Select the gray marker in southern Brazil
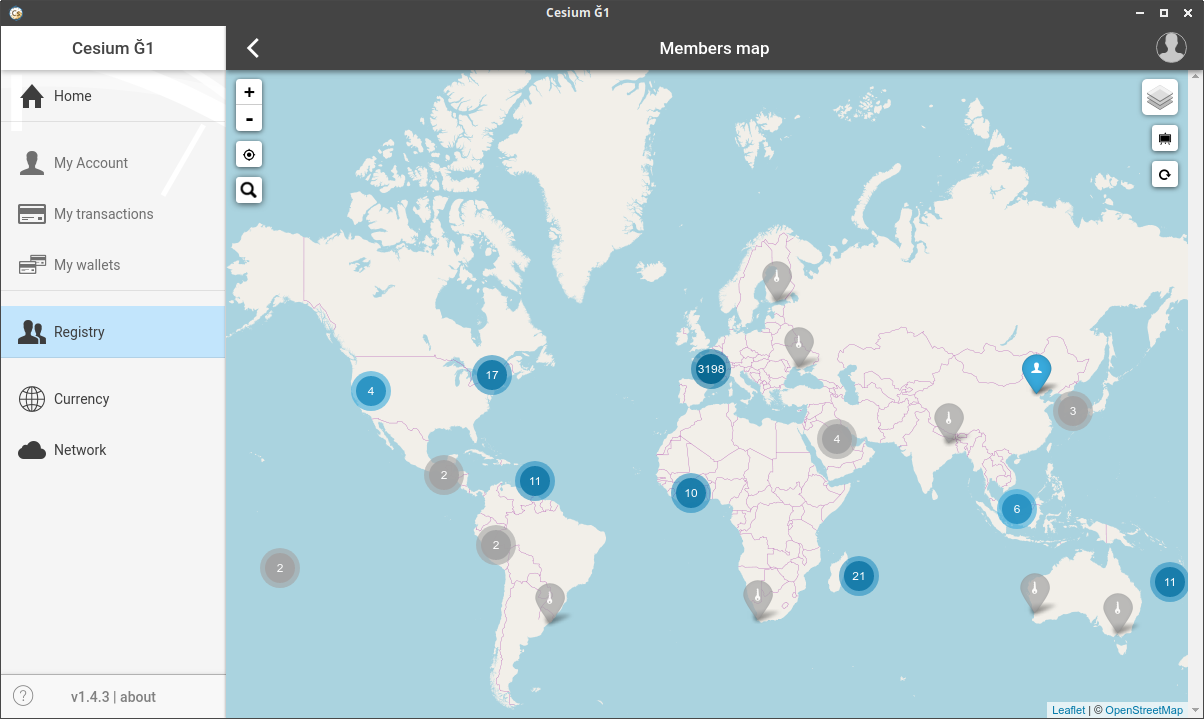Viewport: 1204px width, 719px height. coord(549,602)
